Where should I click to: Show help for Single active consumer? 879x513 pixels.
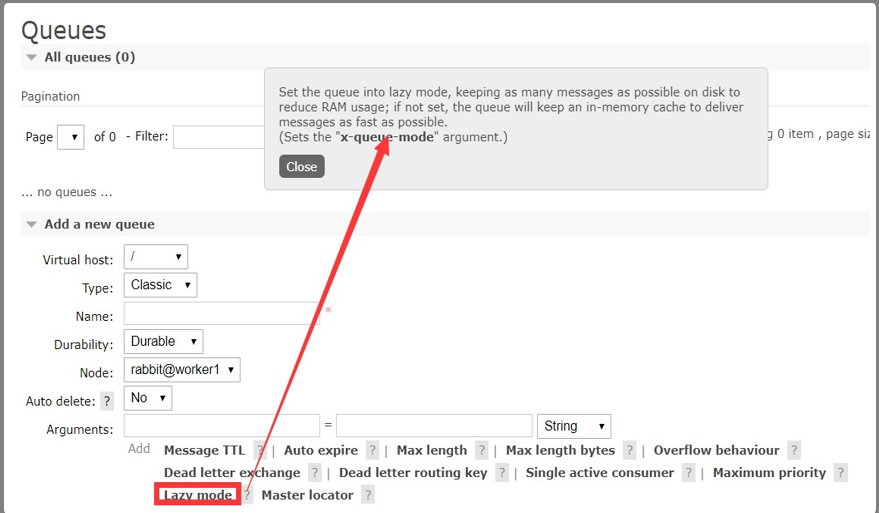(x=688, y=473)
